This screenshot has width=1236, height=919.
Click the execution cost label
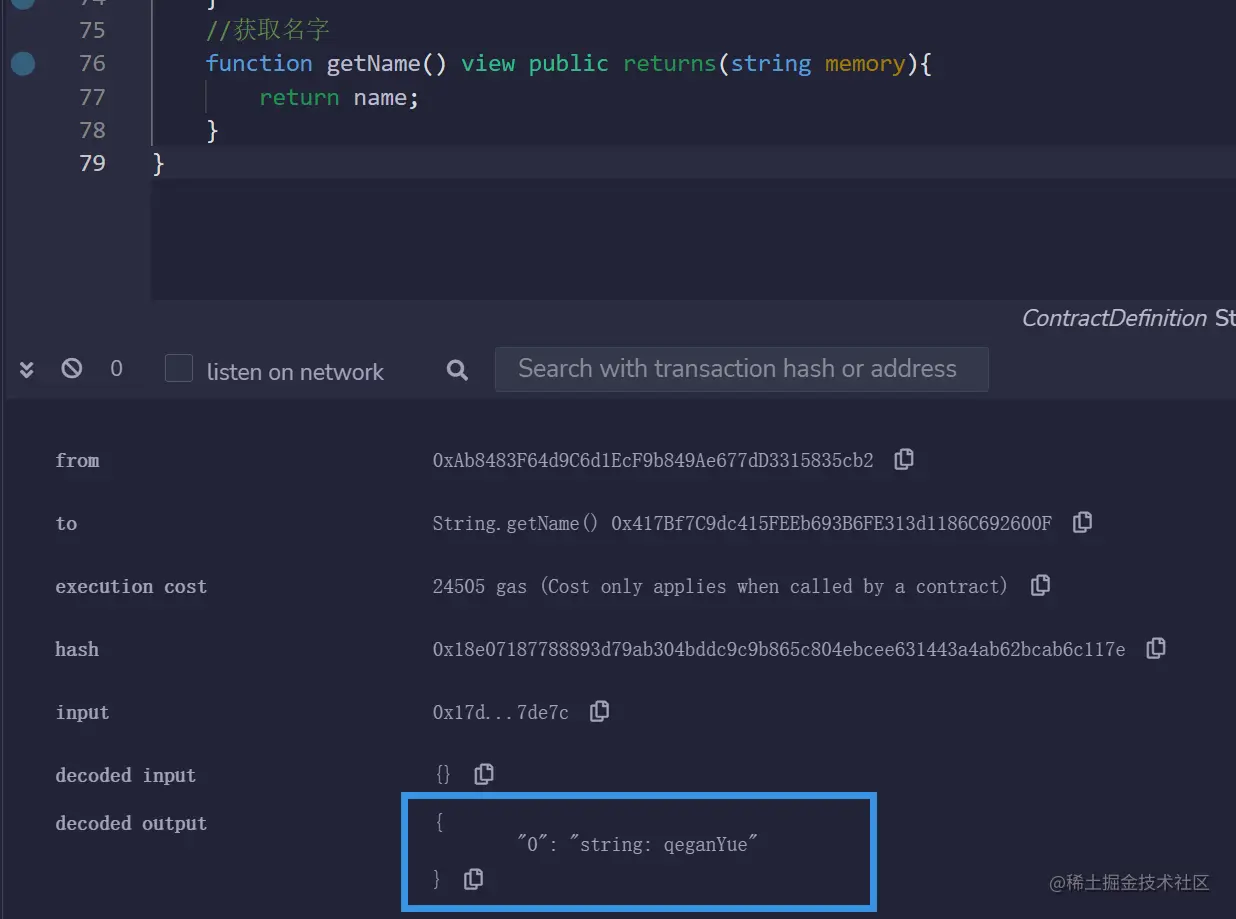click(x=131, y=586)
